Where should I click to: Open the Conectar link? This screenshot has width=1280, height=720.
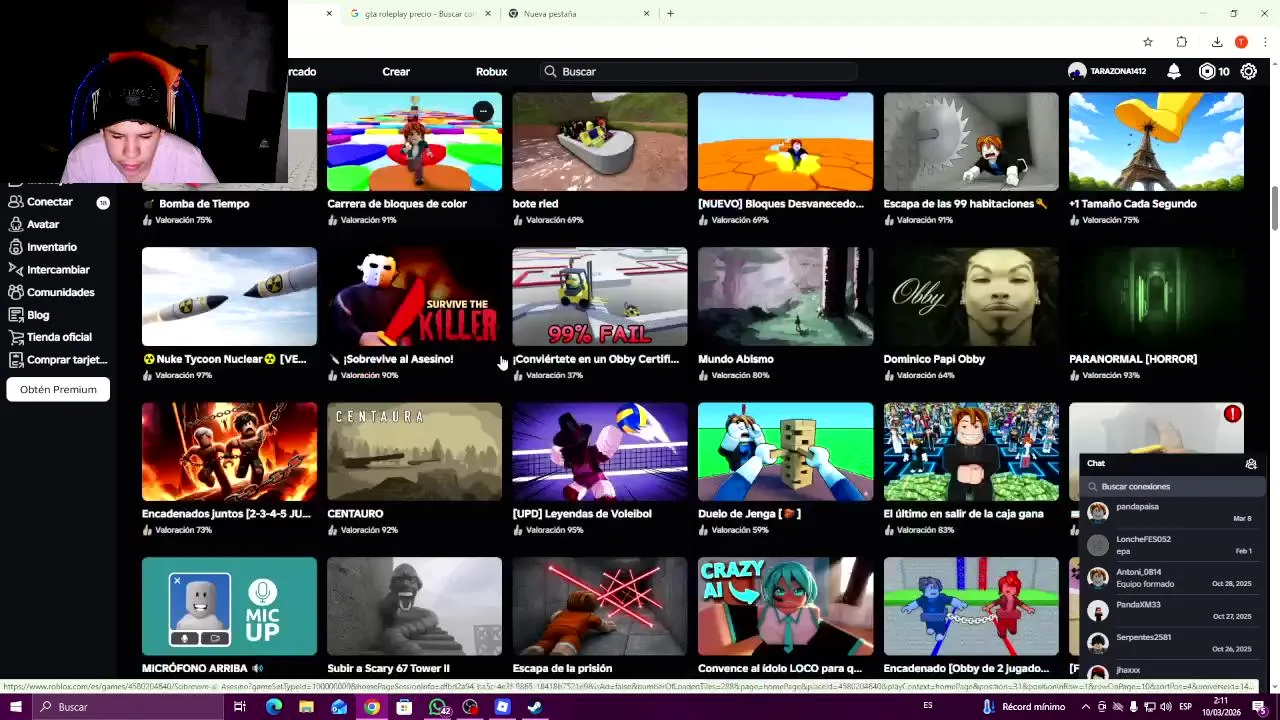(50, 202)
